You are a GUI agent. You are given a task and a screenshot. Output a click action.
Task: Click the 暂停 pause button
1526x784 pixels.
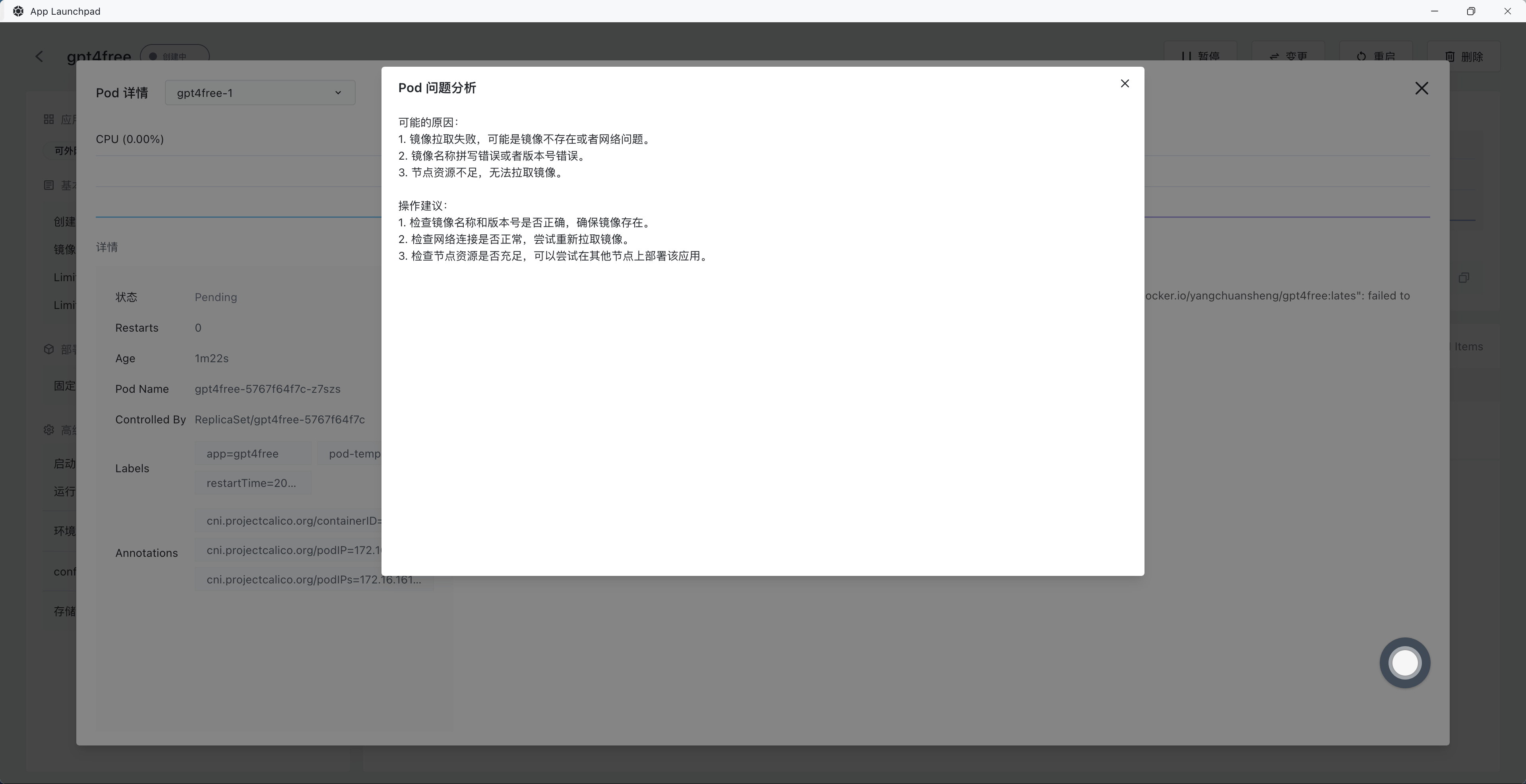click(1201, 56)
